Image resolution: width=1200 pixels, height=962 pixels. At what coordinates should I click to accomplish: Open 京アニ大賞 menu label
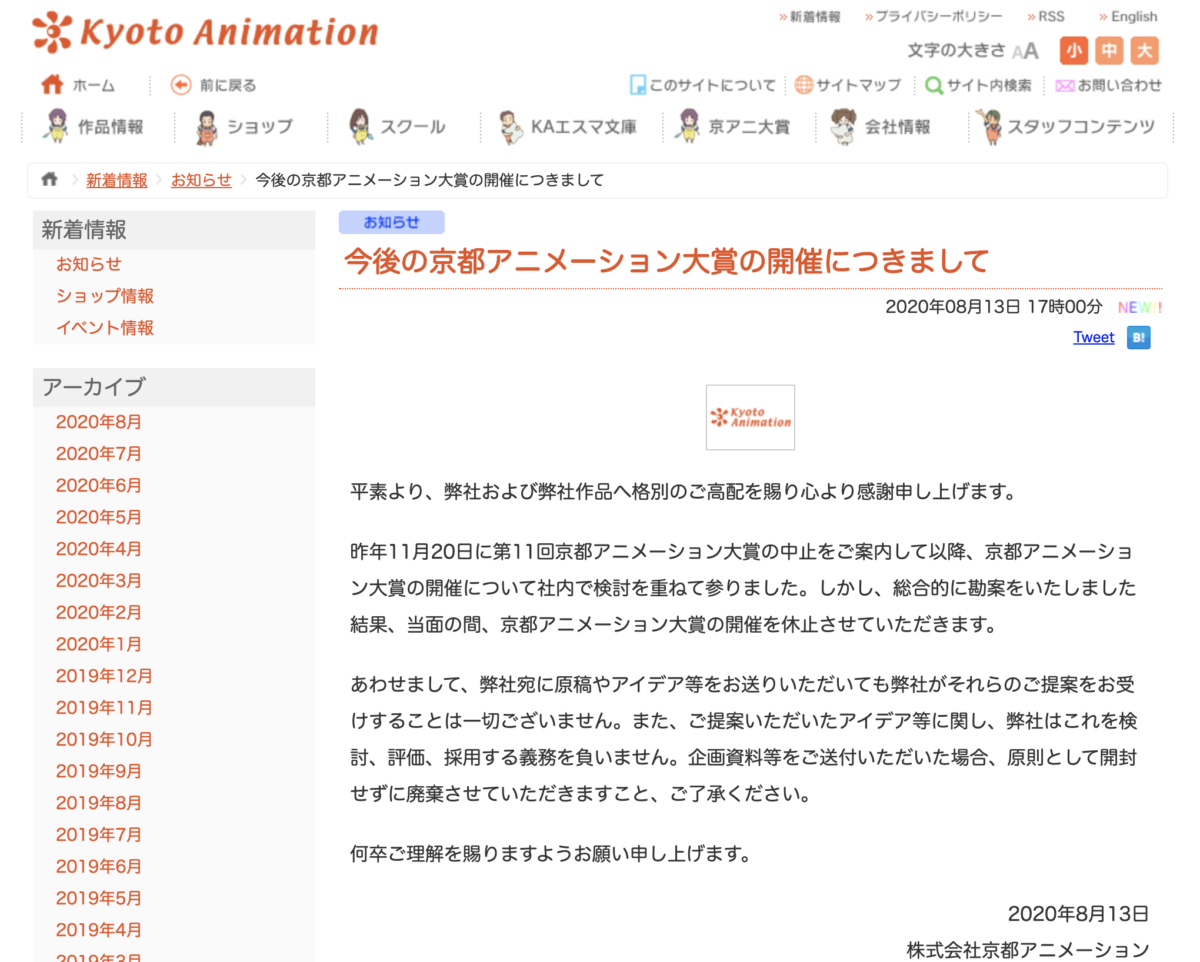(749, 127)
